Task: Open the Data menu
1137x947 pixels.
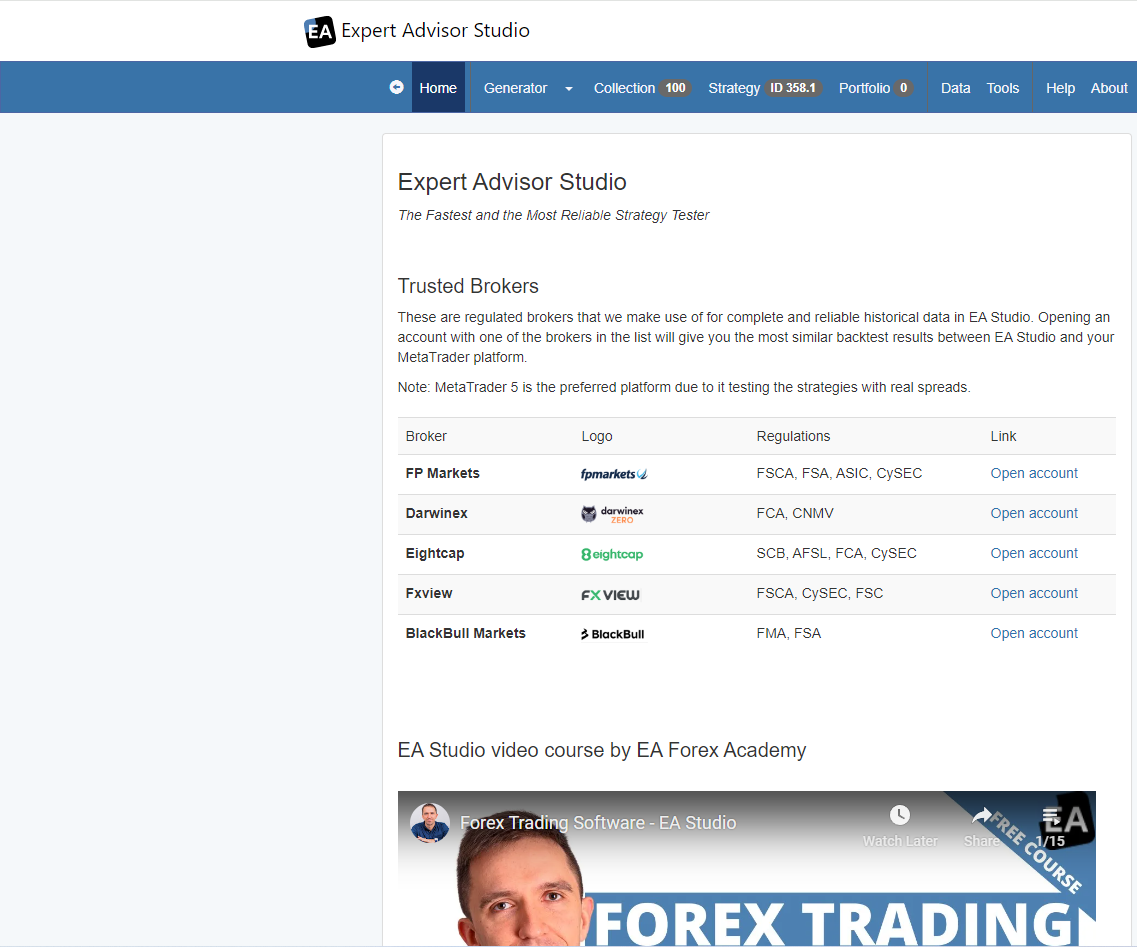Action: click(955, 88)
